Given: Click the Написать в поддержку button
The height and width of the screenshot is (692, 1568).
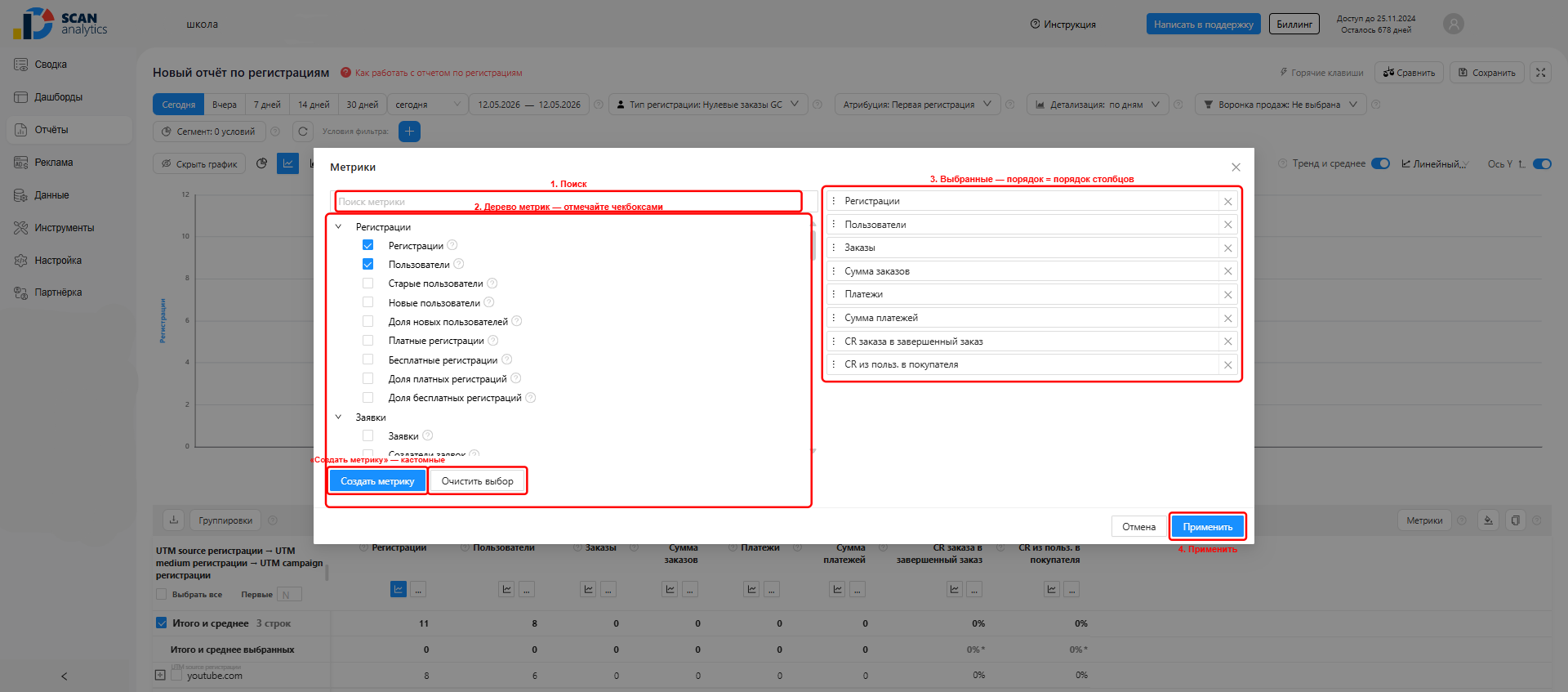Looking at the screenshot, I should [1204, 25].
